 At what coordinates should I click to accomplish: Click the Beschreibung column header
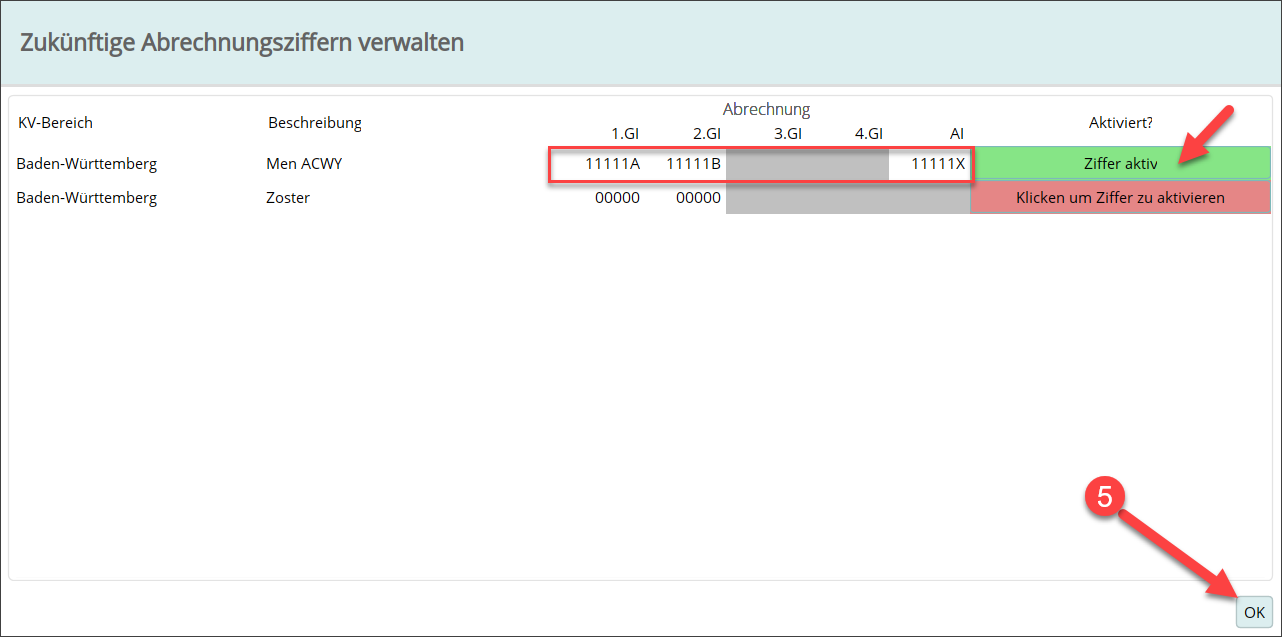(x=315, y=123)
